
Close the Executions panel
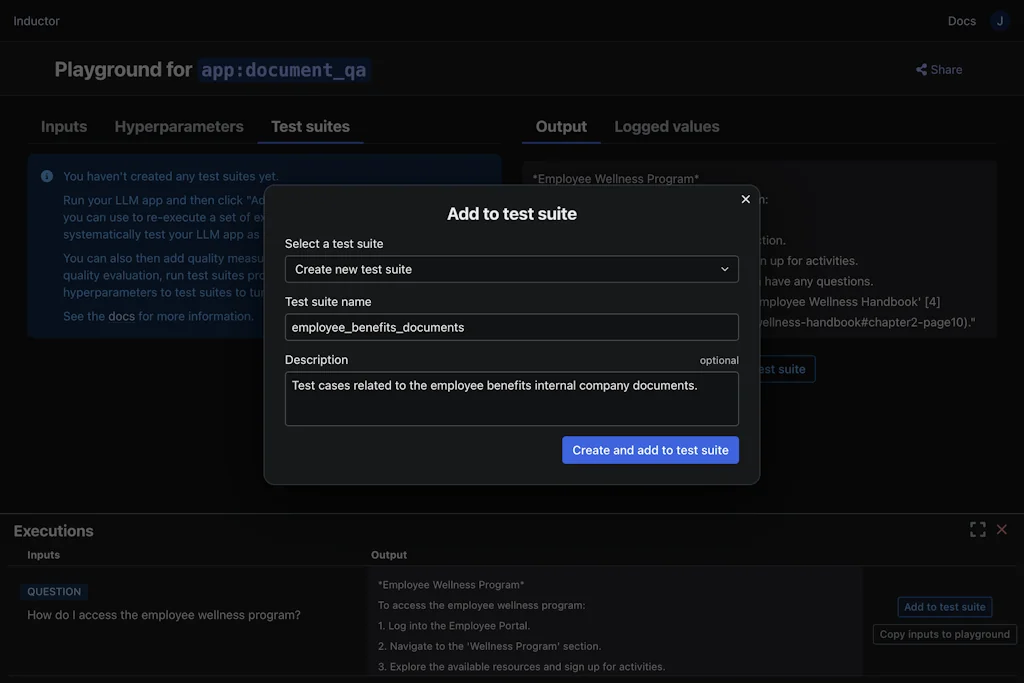click(x=1002, y=529)
